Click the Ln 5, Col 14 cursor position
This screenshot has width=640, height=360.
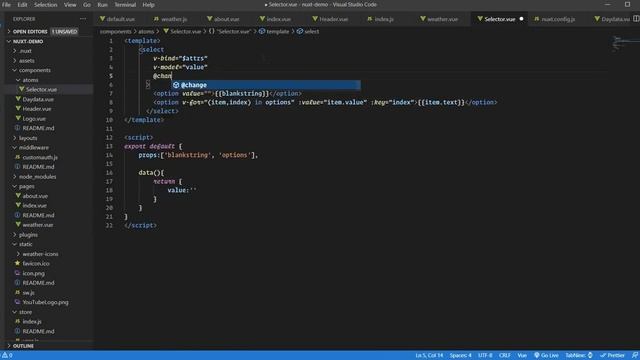(429, 355)
